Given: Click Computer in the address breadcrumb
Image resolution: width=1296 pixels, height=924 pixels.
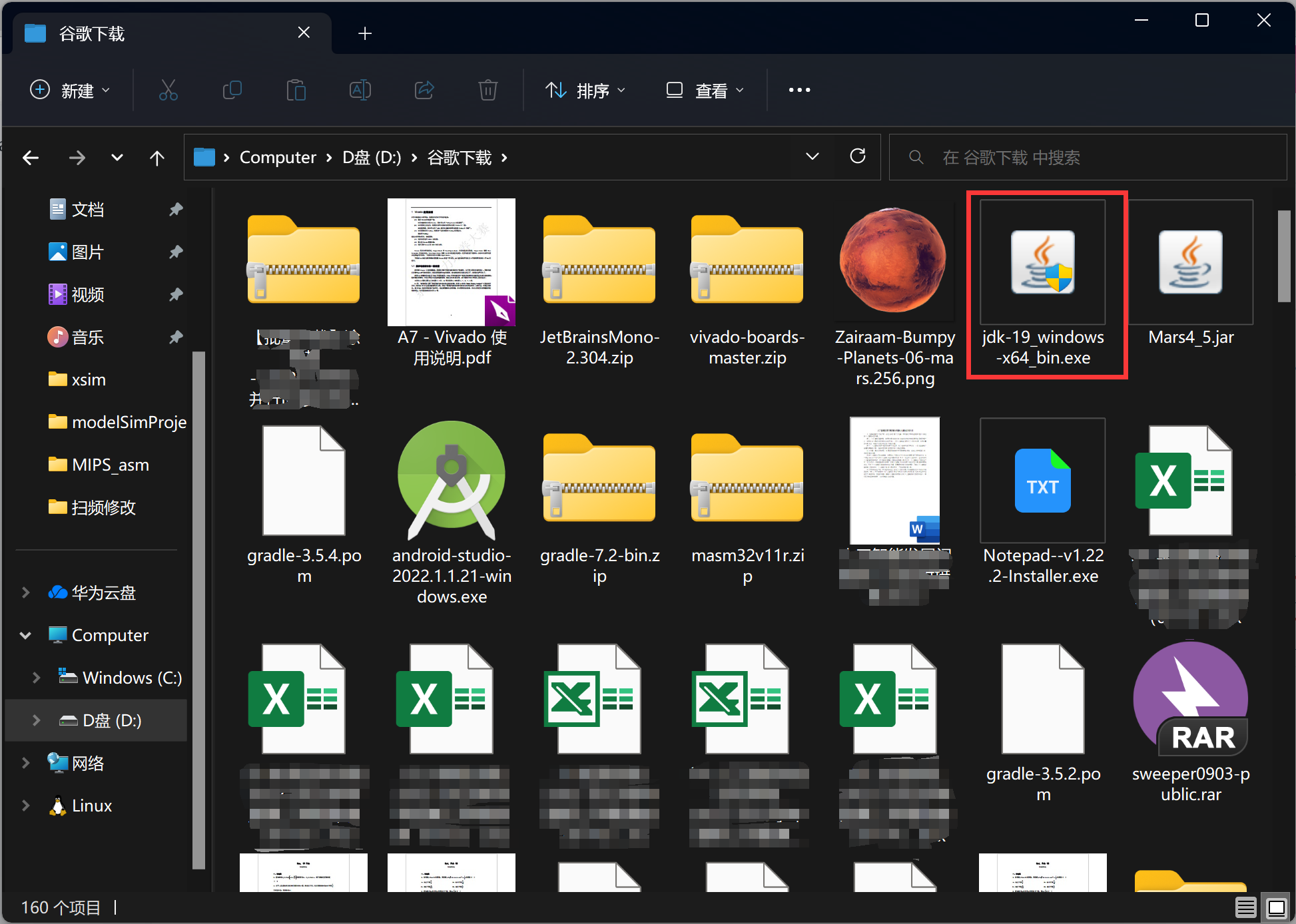Looking at the screenshot, I should (278, 158).
